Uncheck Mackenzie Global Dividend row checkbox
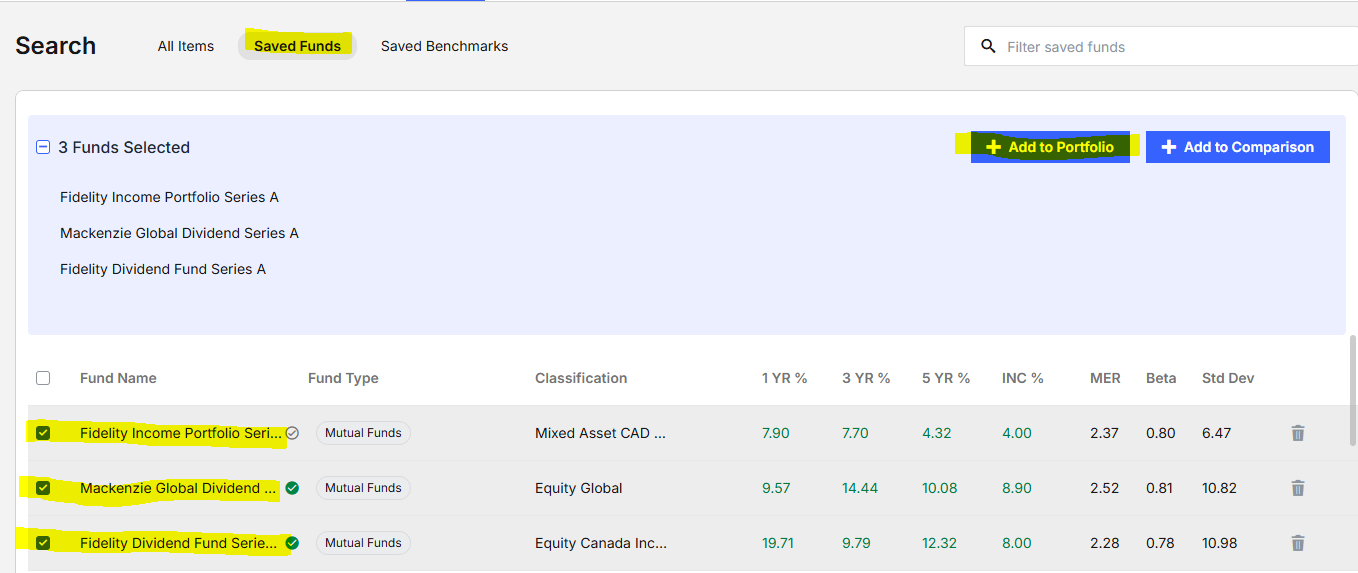Viewport: 1358px width, 573px height. pyautogui.click(x=43, y=488)
